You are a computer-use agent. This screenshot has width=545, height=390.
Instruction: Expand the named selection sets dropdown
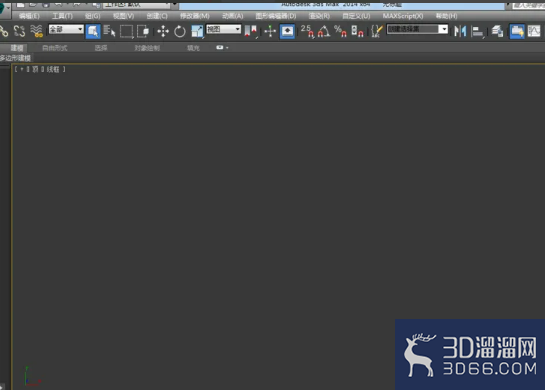click(443, 29)
